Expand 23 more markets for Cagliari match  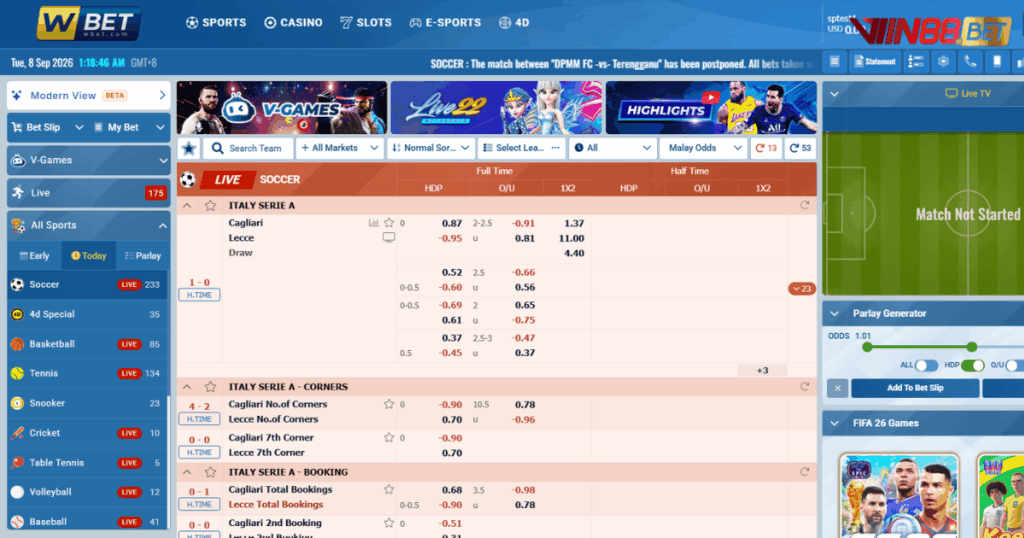click(x=802, y=289)
